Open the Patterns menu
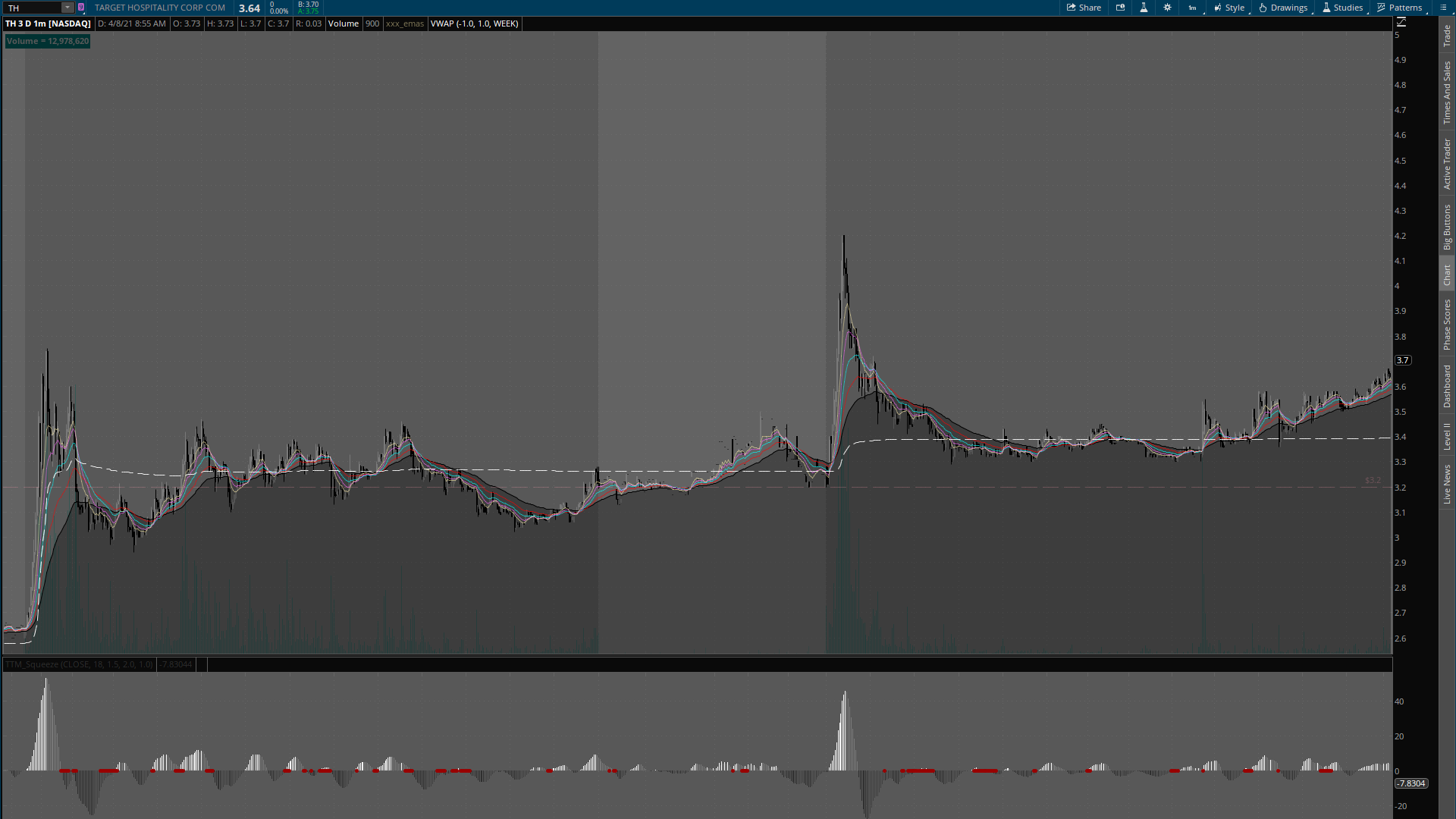 [x=1400, y=8]
